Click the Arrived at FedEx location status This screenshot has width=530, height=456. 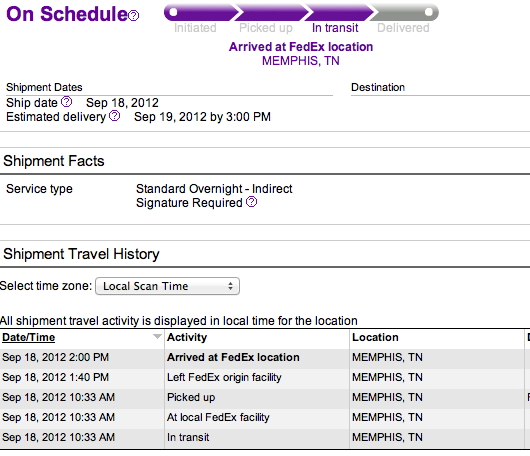(x=301, y=47)
